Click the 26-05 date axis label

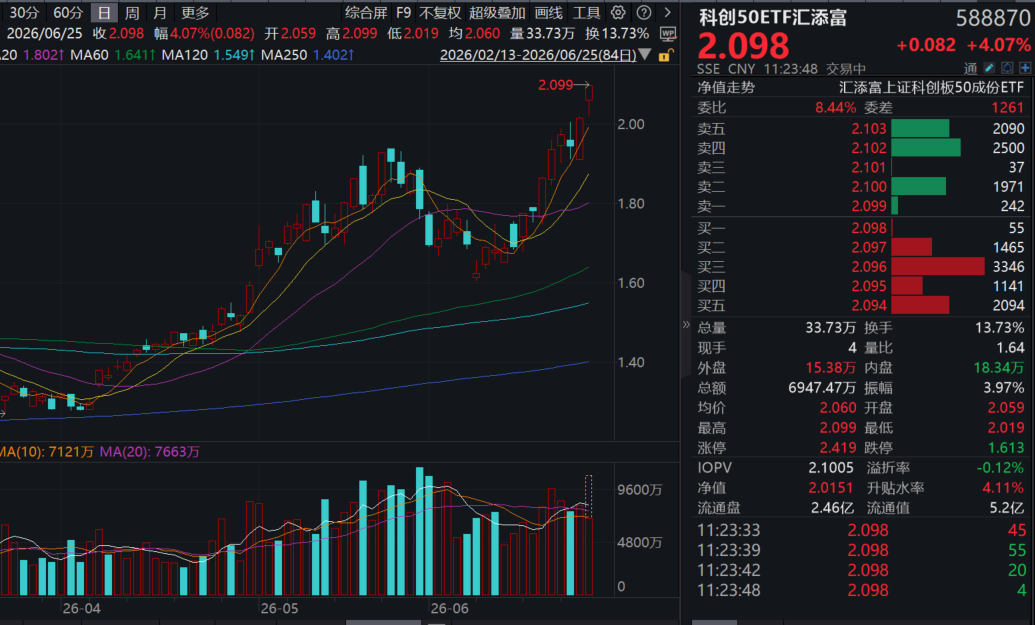pyautogui.click(x=279, y=609)
